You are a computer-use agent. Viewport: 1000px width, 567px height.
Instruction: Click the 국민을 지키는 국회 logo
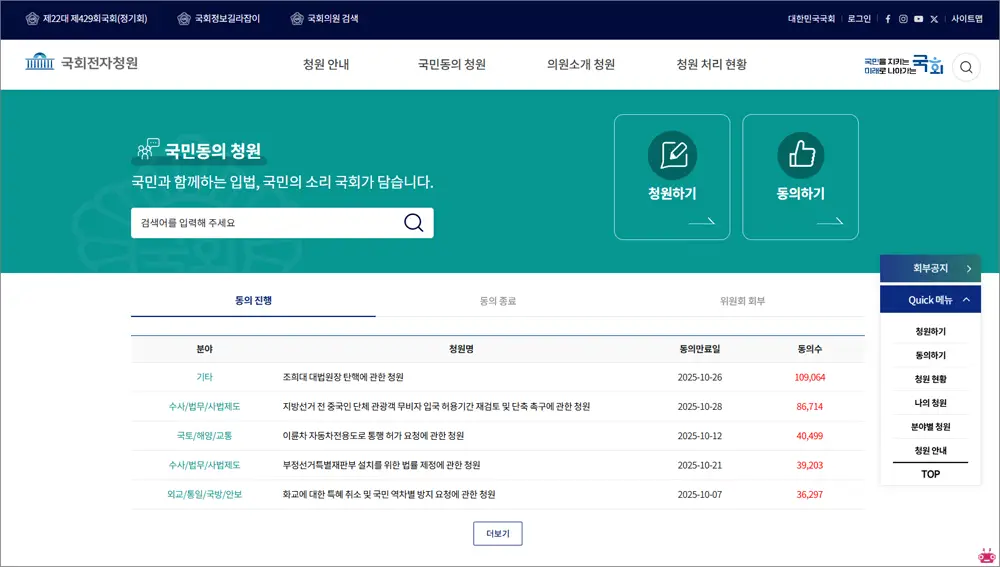(903, 65)
